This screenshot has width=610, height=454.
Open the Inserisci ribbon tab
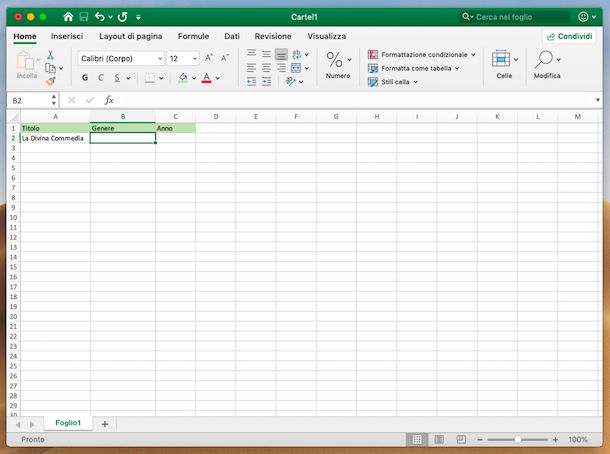point(67,35)
